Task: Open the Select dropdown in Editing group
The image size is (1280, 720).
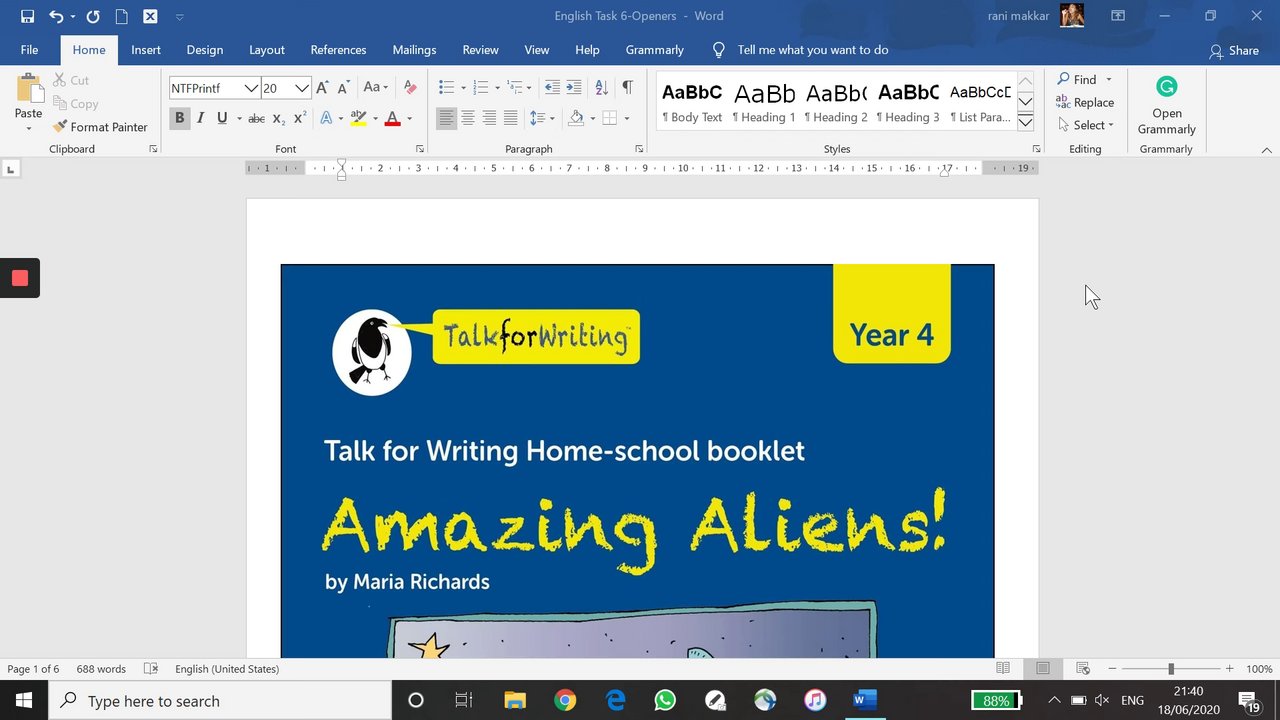Action: point(1086,125)
